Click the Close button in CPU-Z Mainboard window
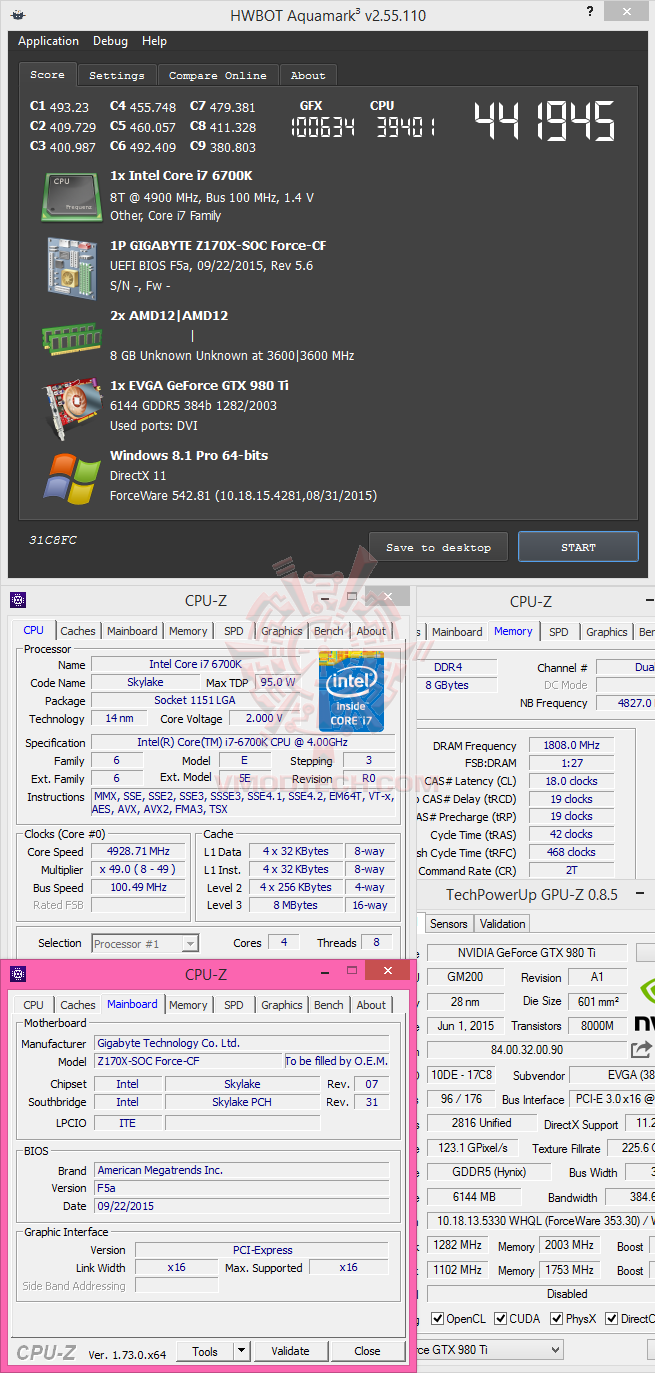This screenshot has height=1373, width=655. [x=367, y=1351]
